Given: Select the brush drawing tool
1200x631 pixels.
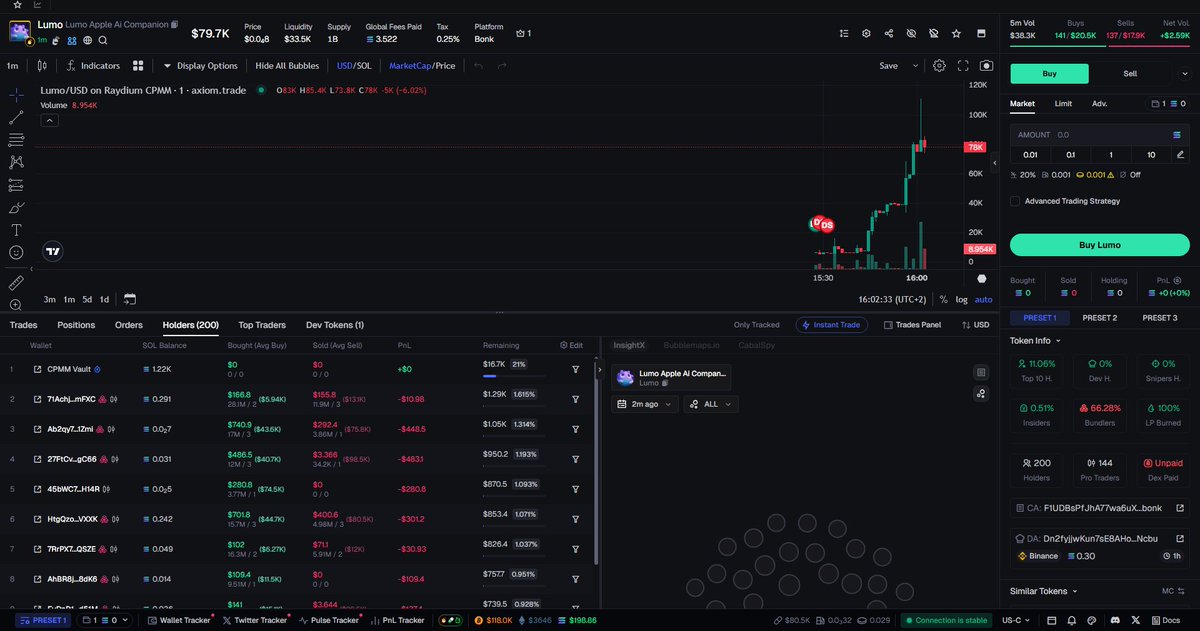Looking at the screenshot, I should tap(16, 208).
